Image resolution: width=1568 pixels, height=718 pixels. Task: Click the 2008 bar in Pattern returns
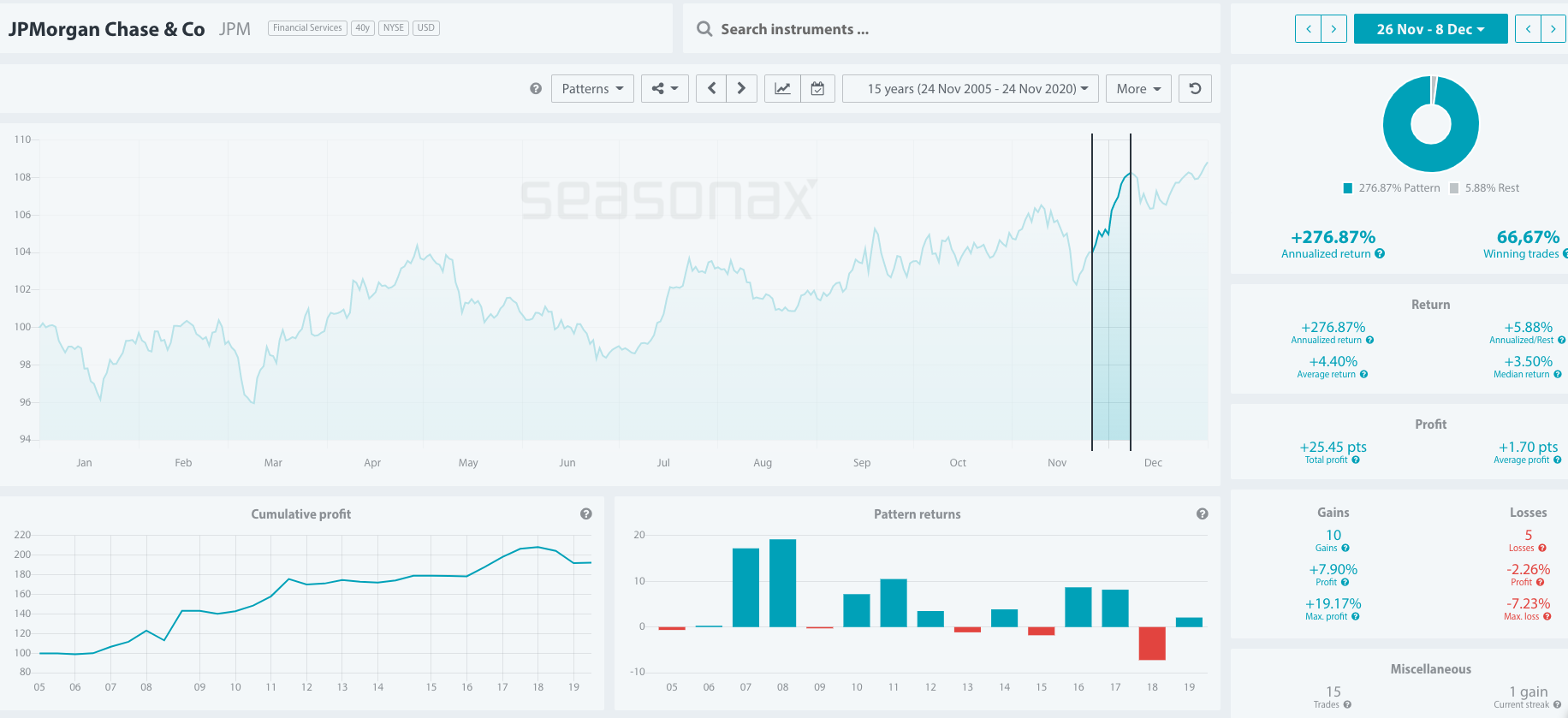[782, 583]
